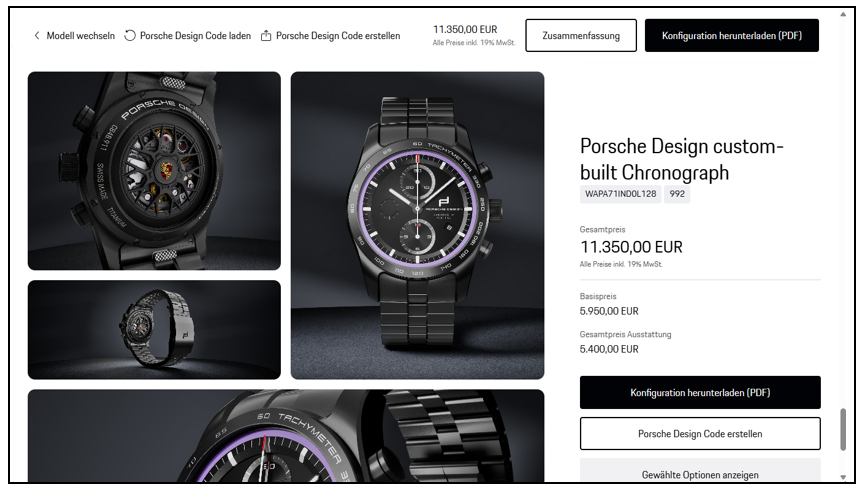This screenshot has width=863, height=488.
Task: Open the Modell wechseln link
Action: coord(80,36)
